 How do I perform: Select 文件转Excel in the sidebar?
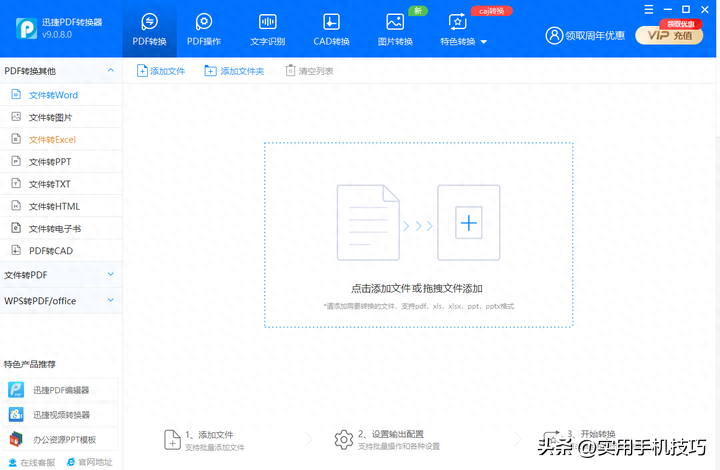click(61, 140)
